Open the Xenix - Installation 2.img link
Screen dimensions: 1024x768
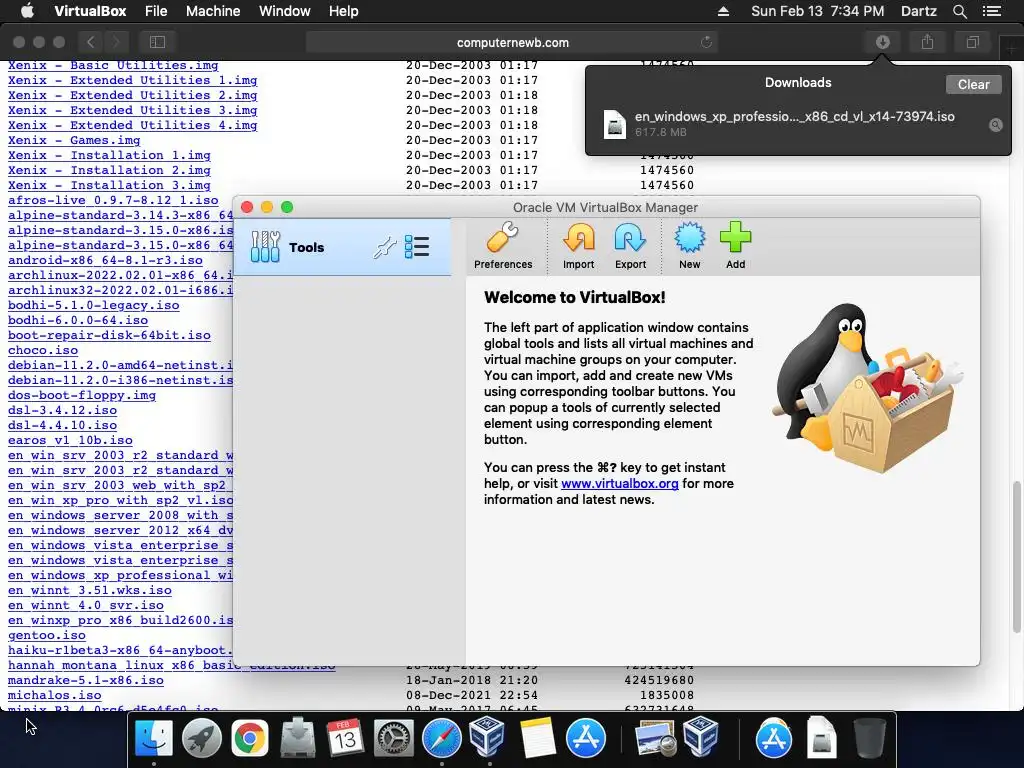click(x=109, y=170)
